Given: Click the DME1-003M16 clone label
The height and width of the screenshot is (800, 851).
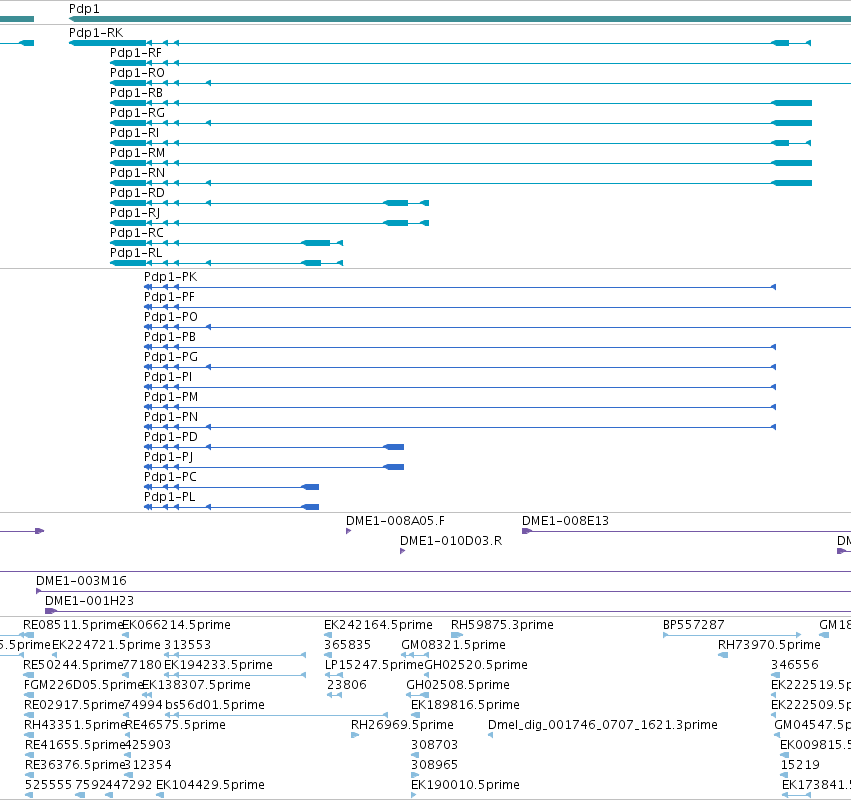Looking at the screenshot, I should coord(81,581).
